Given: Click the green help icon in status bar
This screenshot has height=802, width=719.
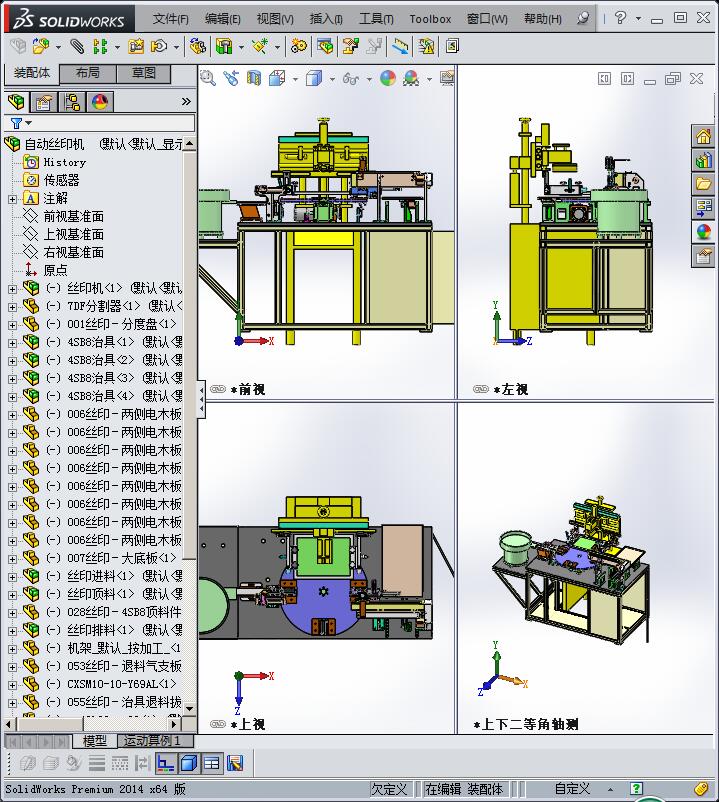Looking at the screenshot, I should pos(636,789).
